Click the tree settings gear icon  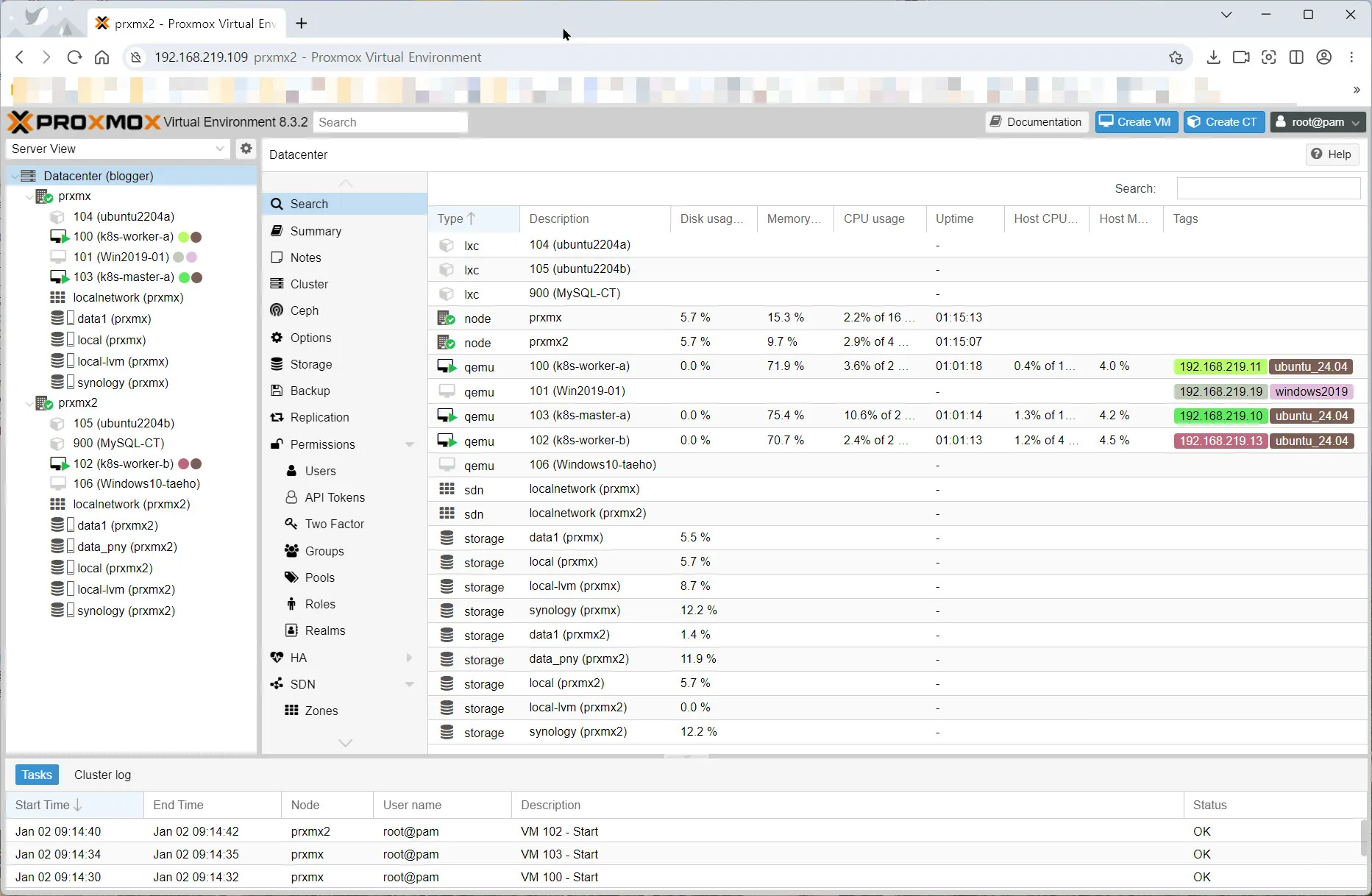[246, 149]
